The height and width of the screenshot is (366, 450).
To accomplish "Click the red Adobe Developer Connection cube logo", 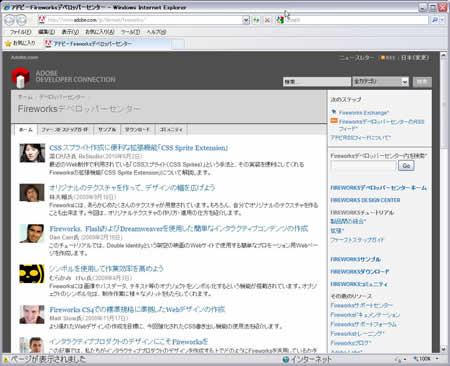I will 21,77.
